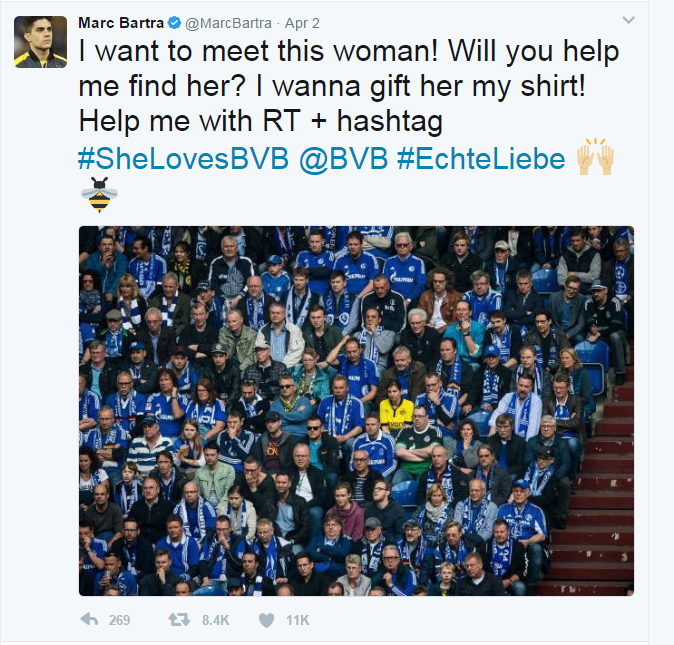Open the Apr 2 timestamp

(301, 21)
